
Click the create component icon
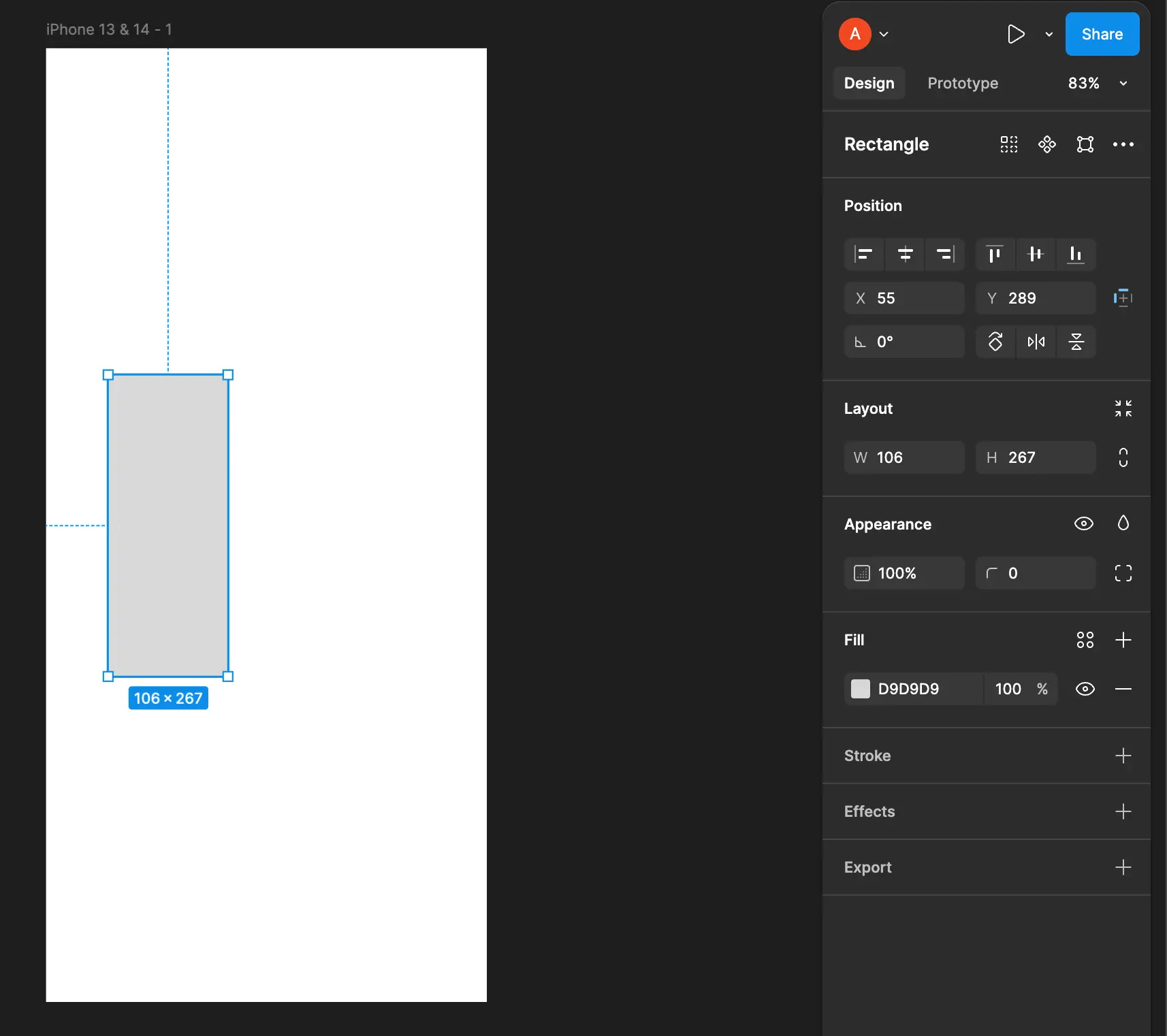[x=1046, y=144]
